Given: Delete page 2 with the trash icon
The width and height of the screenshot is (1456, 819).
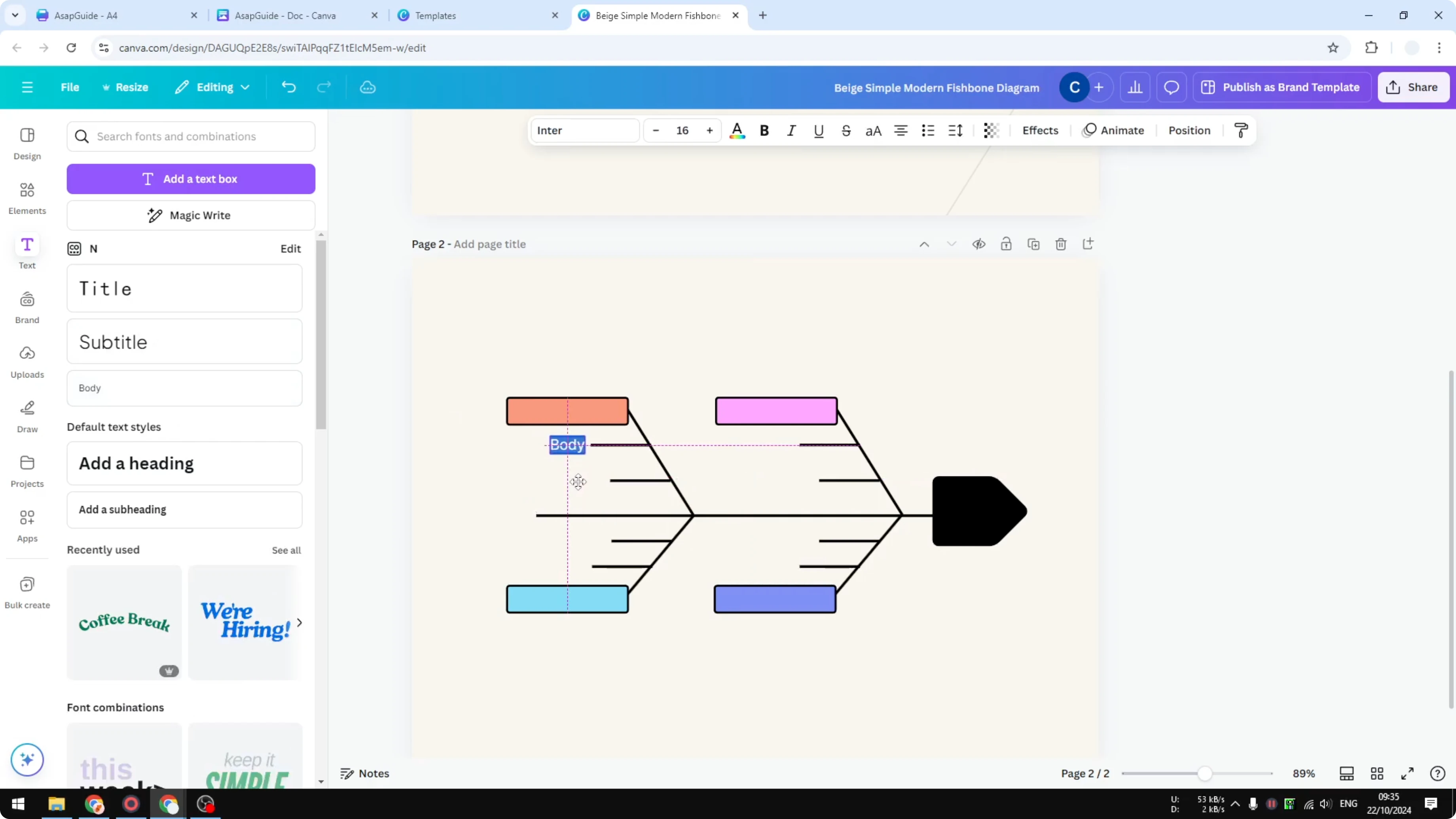Looking at the screenshot, I should (1060, 244).
